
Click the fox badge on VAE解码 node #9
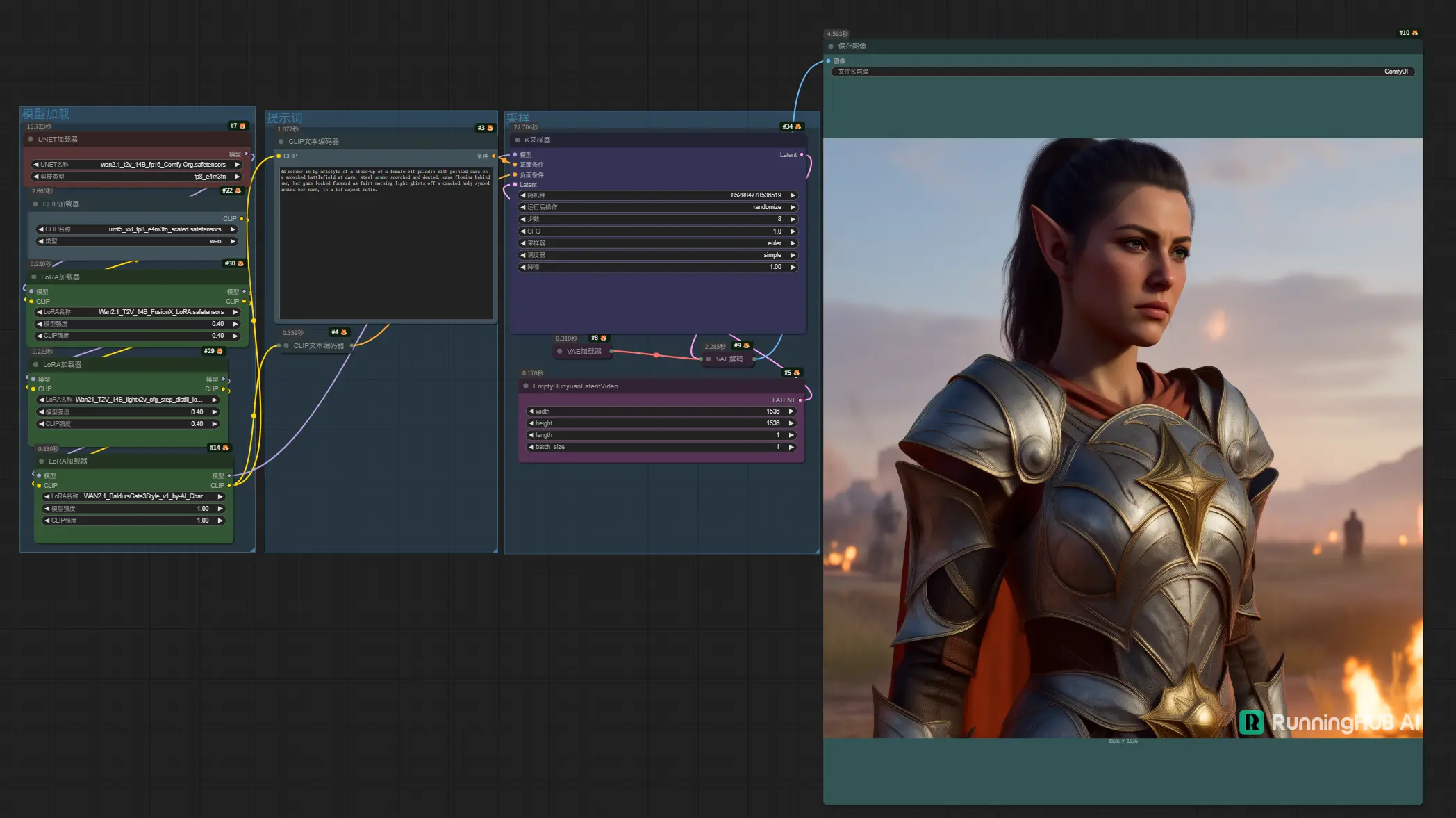coord(746,345)
